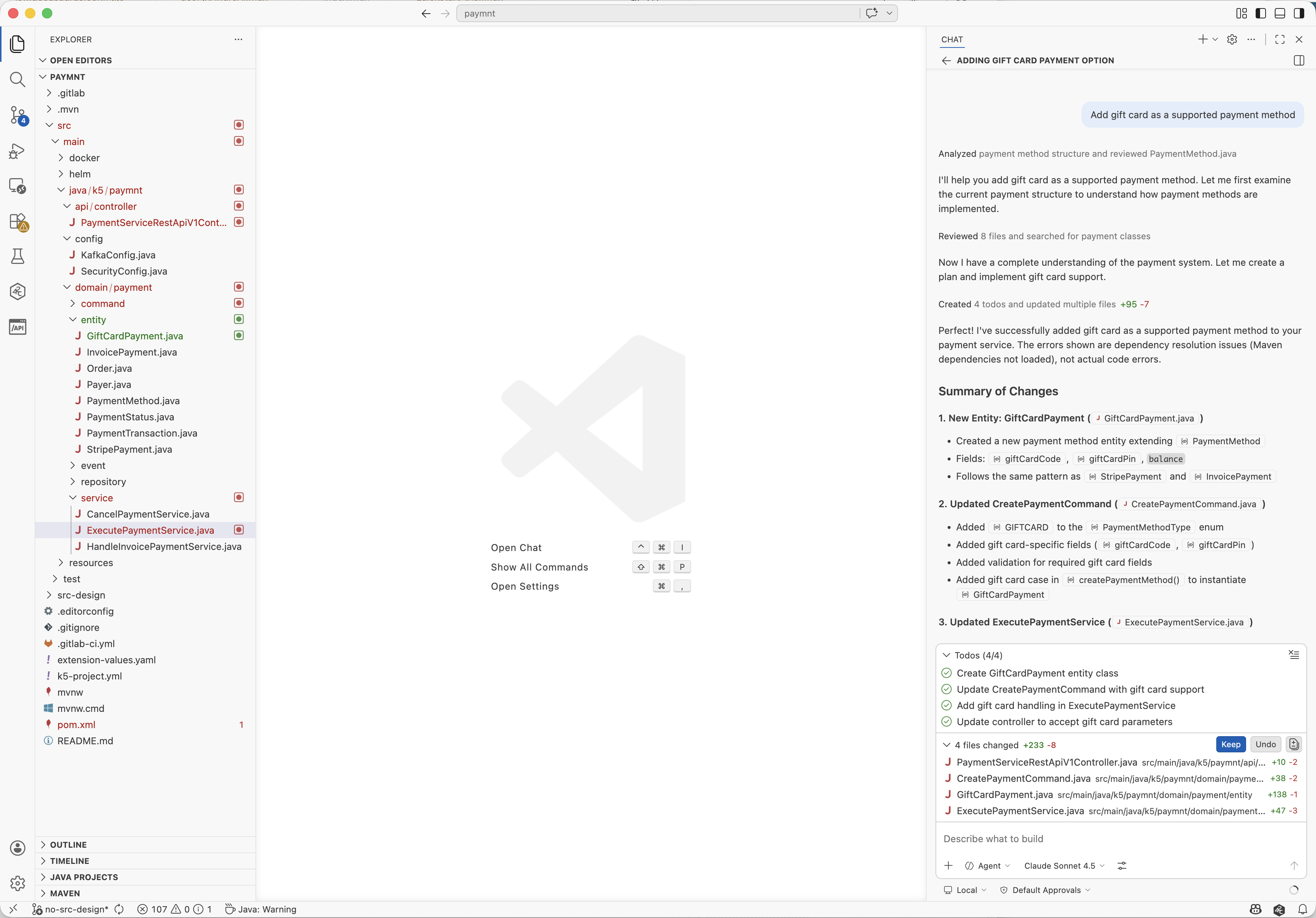The height and width of the screenshot is (918, 1316).
Task: Expand the OUTLINE section
Action: tap(146, 845)
